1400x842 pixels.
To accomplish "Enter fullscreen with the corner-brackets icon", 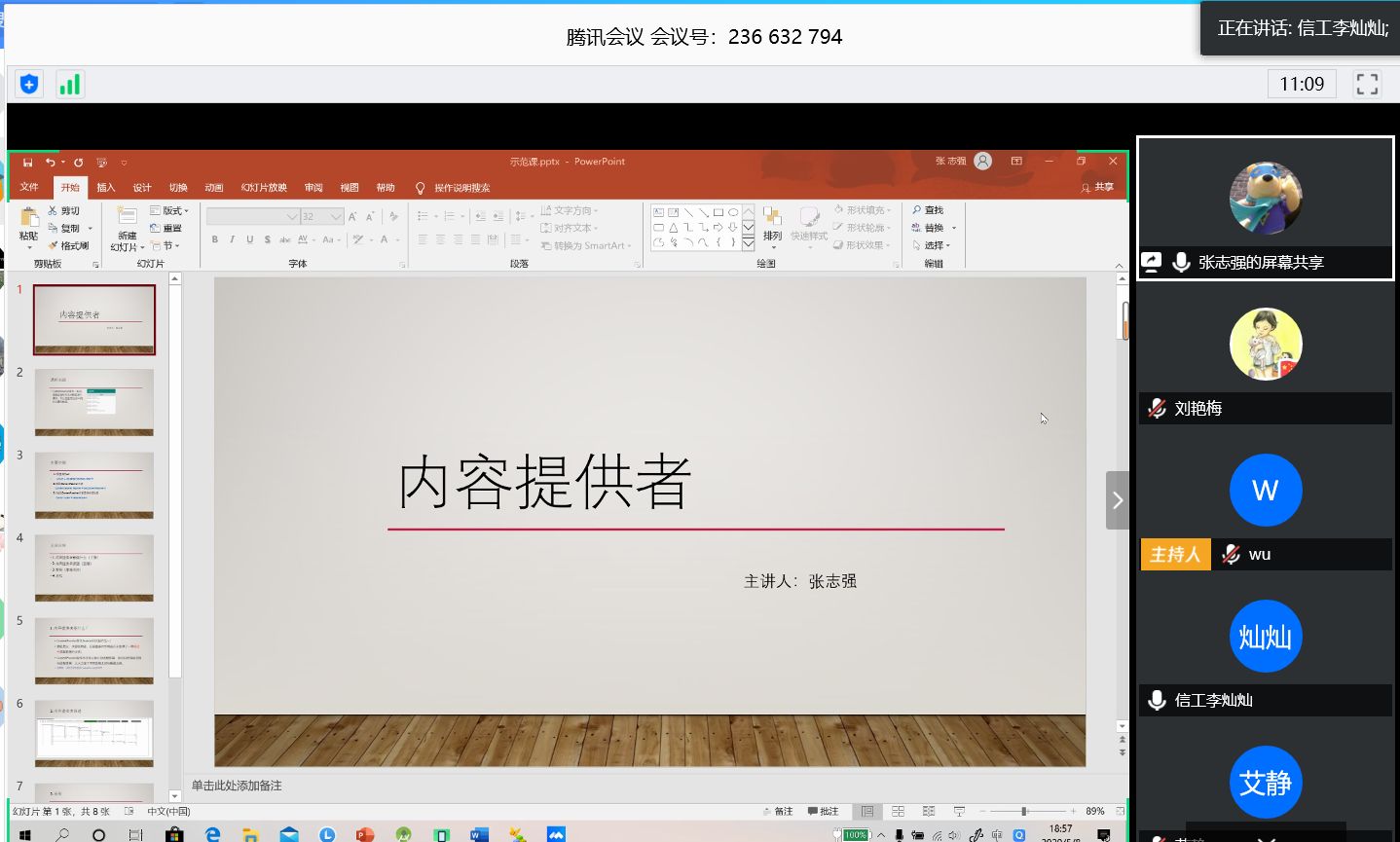I will click(1367, 85).
